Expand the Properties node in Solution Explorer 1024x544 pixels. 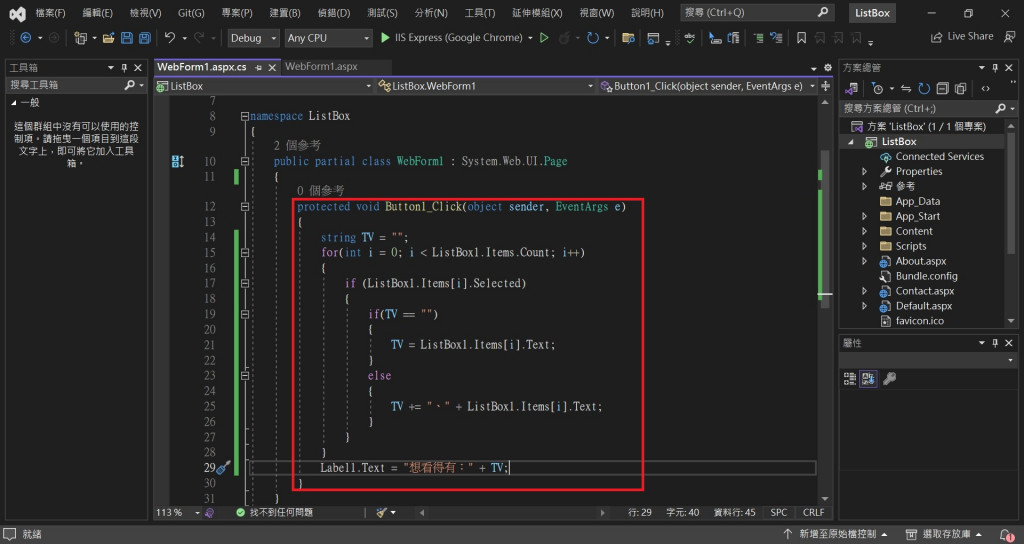click(x=864, y=172)
